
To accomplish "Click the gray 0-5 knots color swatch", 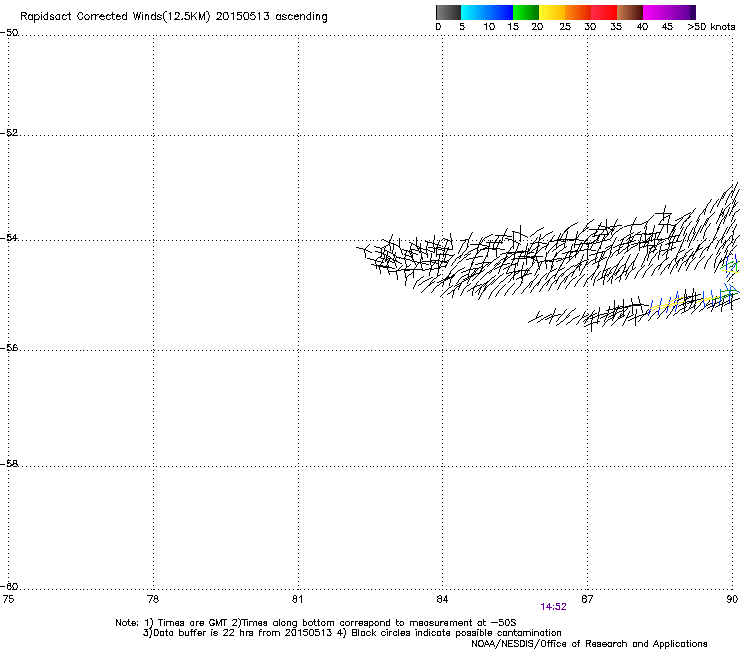I will coord(448,12).
